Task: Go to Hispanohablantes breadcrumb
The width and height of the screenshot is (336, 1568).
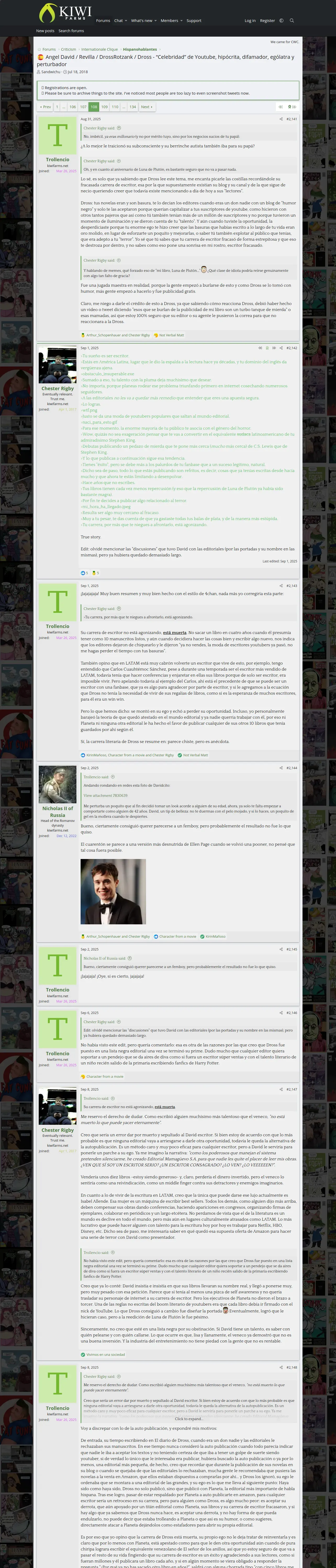Action: tap(140, 49)
